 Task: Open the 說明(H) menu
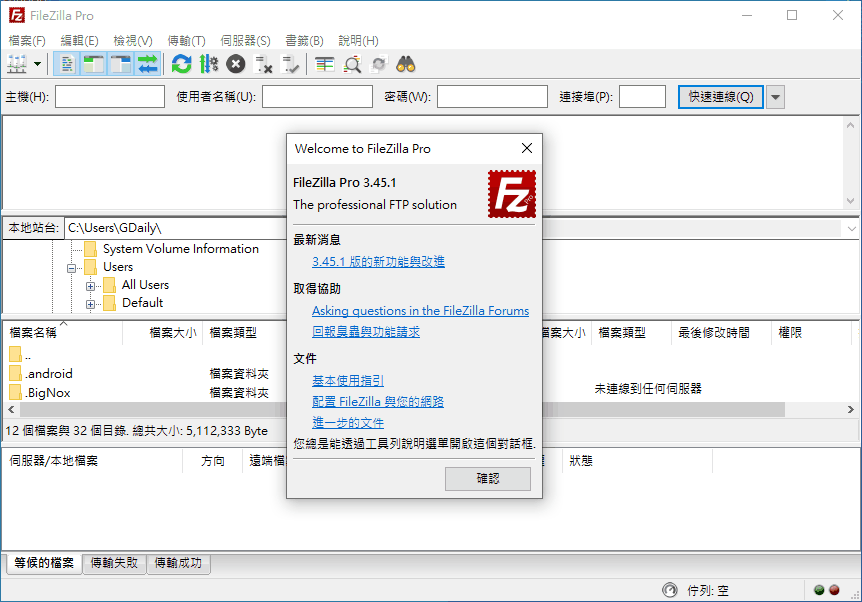(358, 41)
